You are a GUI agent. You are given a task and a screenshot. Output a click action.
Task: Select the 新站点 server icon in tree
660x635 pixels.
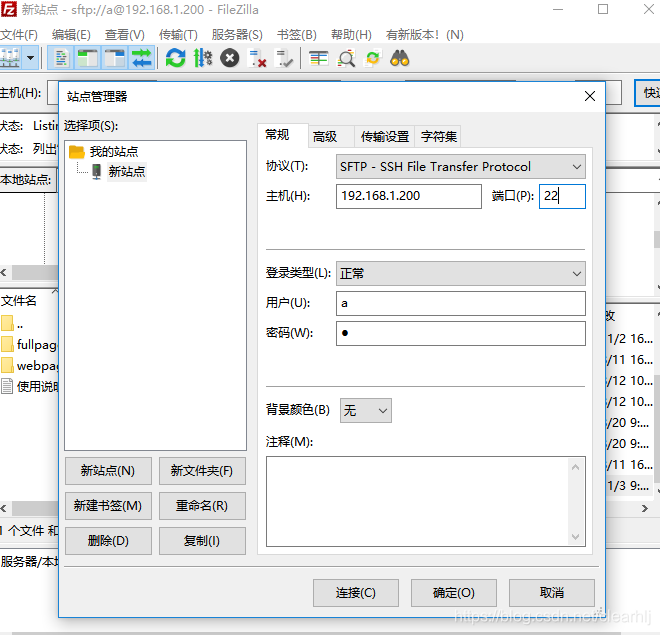pos(97,172)
